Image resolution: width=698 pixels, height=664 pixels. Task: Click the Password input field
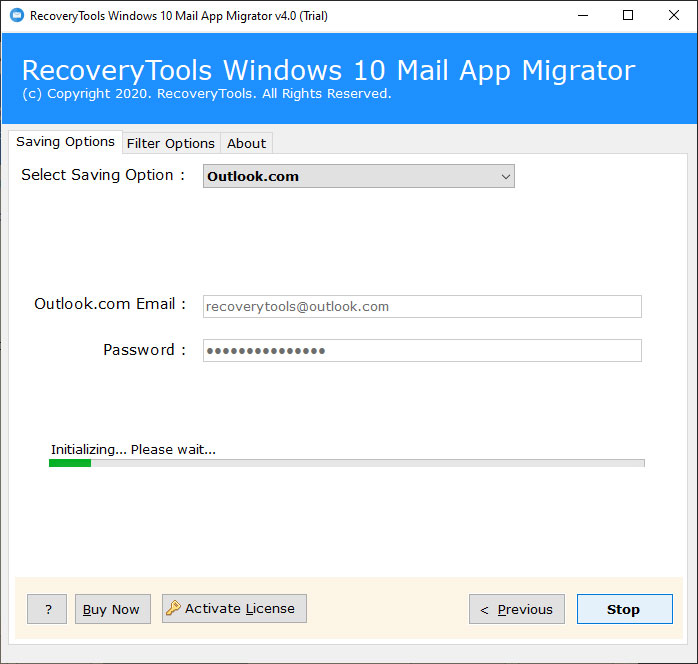[422, 351]
